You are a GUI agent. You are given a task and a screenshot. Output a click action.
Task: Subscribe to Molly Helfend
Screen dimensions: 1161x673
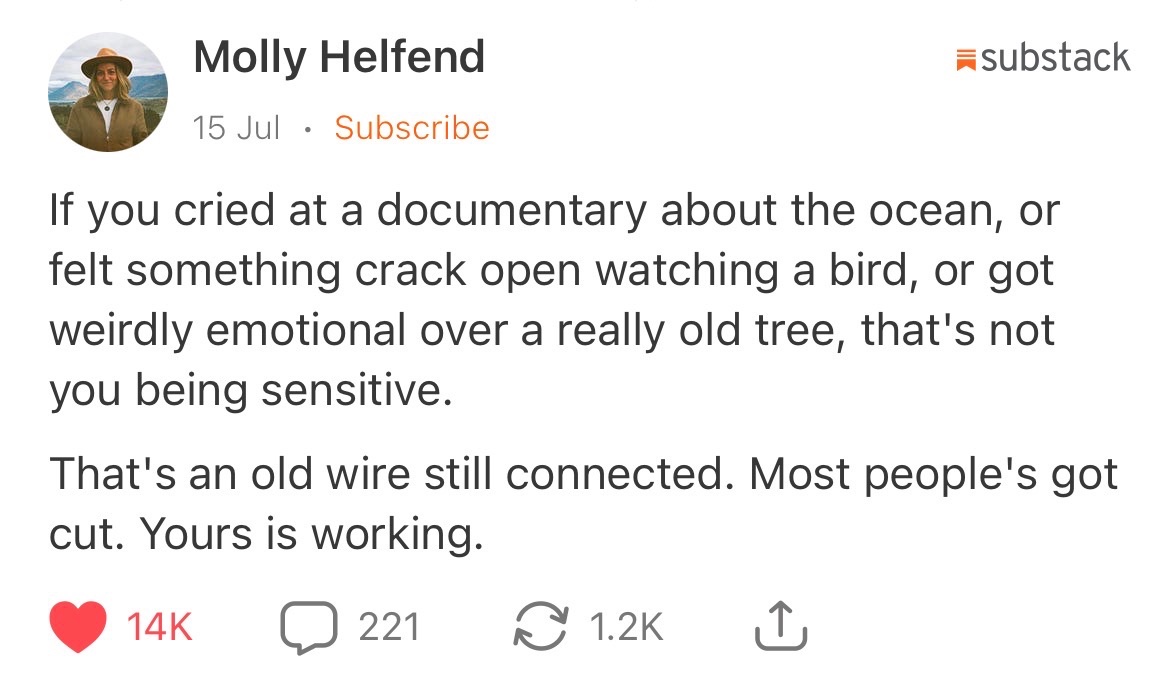click(412, 128)
